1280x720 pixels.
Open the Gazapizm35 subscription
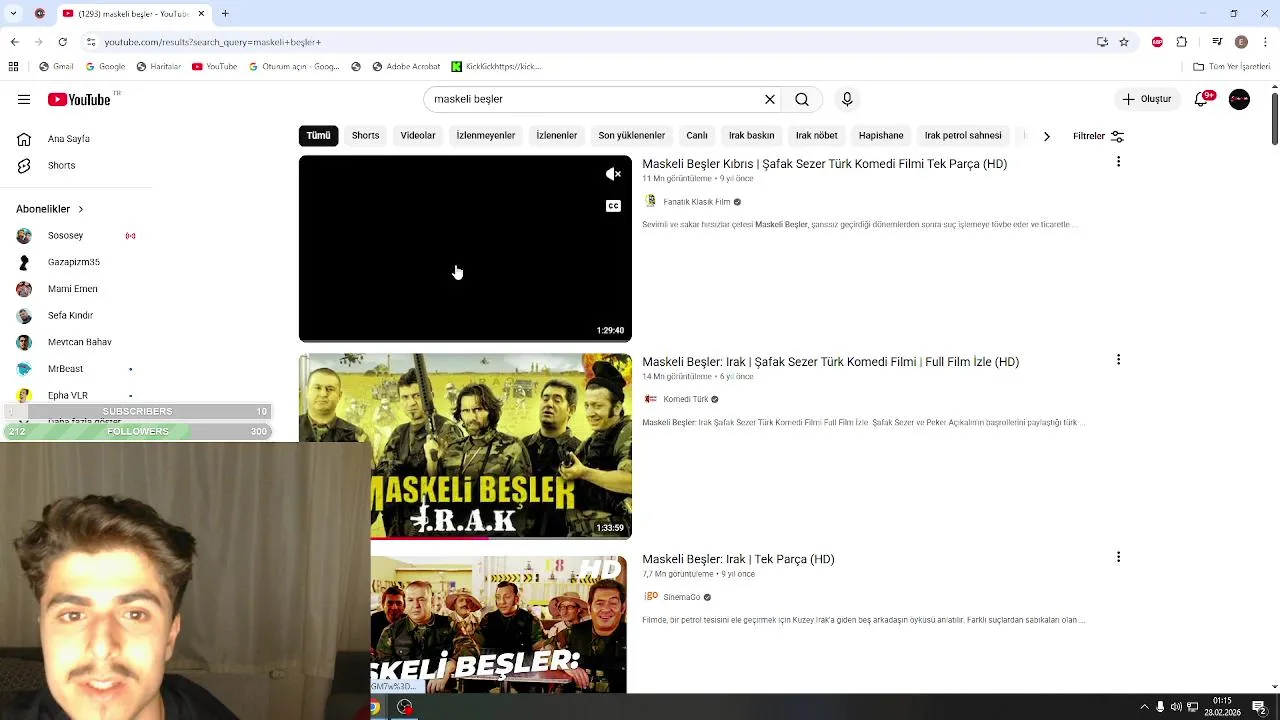point(73,262)
